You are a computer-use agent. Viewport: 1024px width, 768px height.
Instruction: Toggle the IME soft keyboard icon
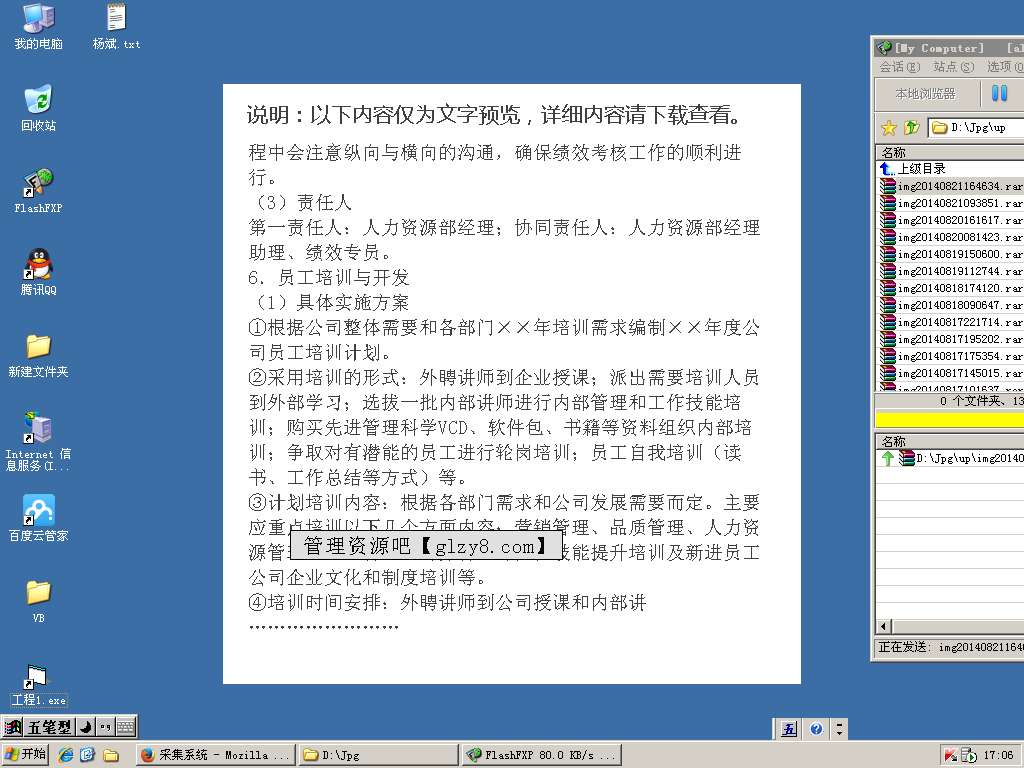tap(125, 726)
